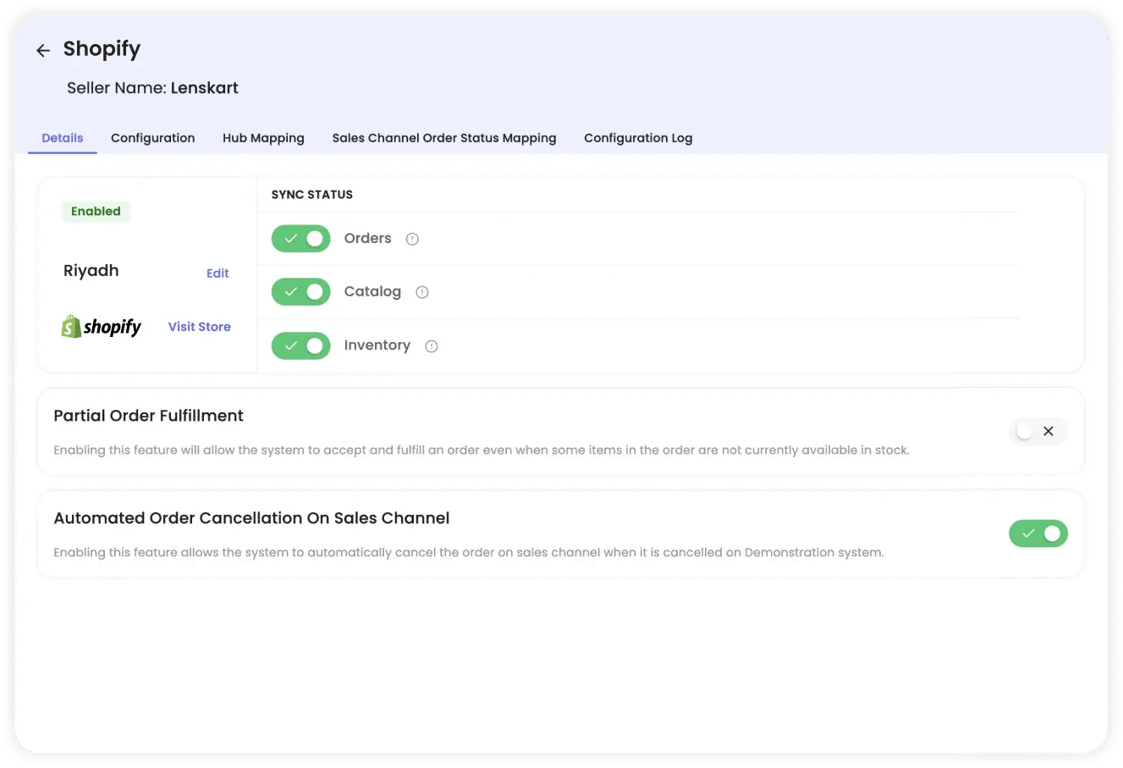Click the Shopify page title
Screen dimensions: 1123x768
click(102, 49)
